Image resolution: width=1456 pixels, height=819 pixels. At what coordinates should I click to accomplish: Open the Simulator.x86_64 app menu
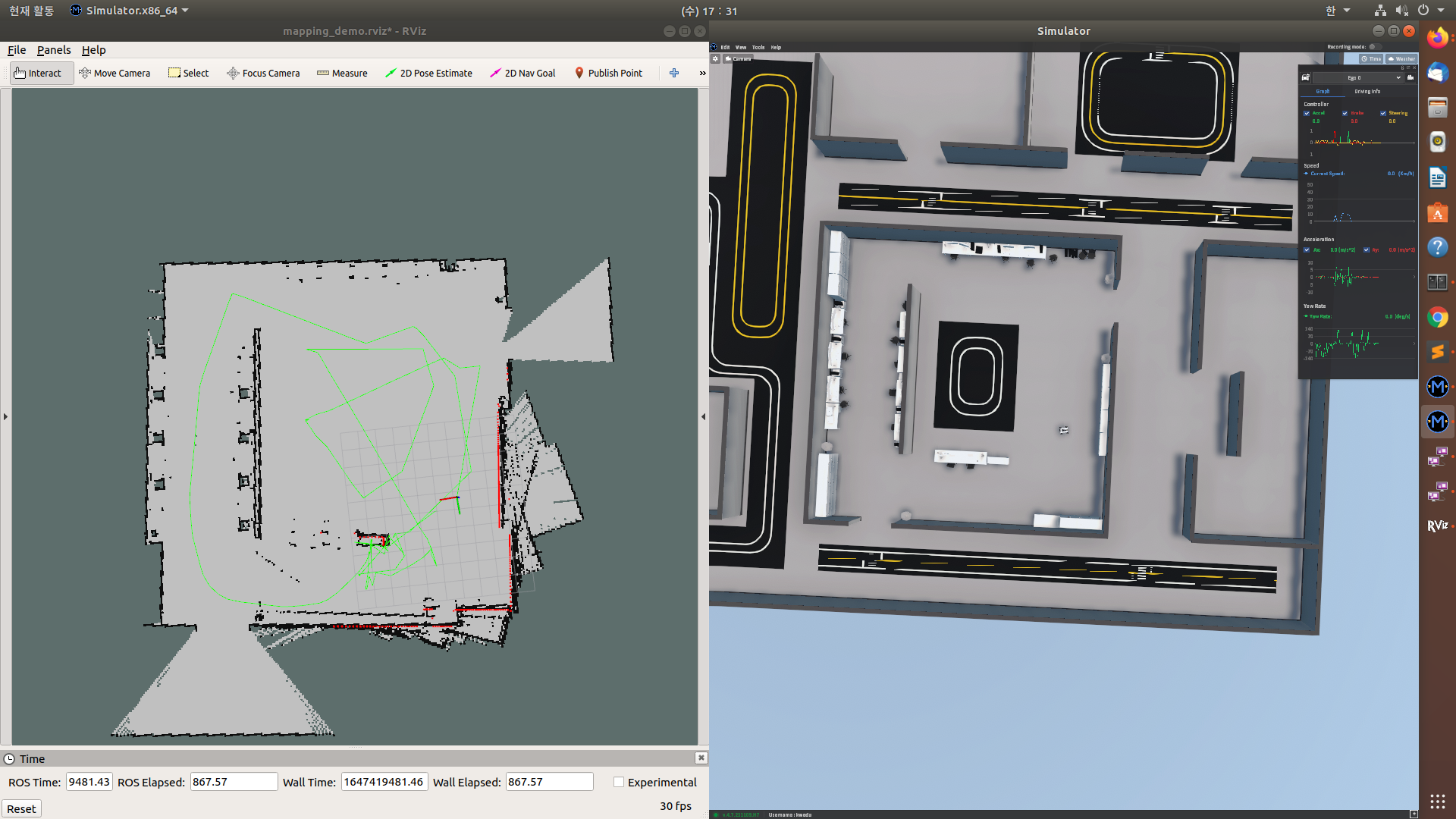(129, 11)
